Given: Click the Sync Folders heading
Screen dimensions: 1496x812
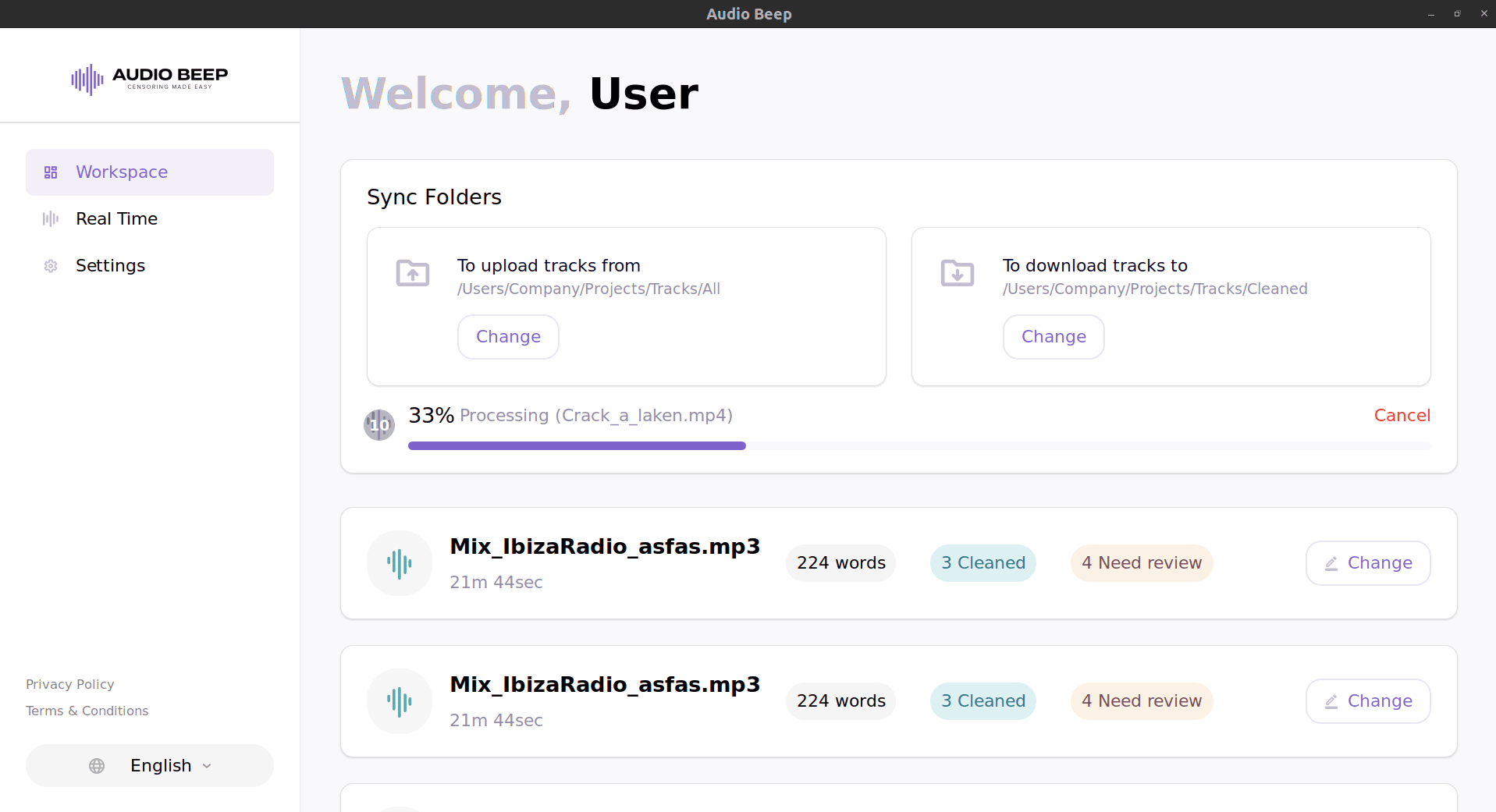Looking at the screenshot, I should coord(435,197).
